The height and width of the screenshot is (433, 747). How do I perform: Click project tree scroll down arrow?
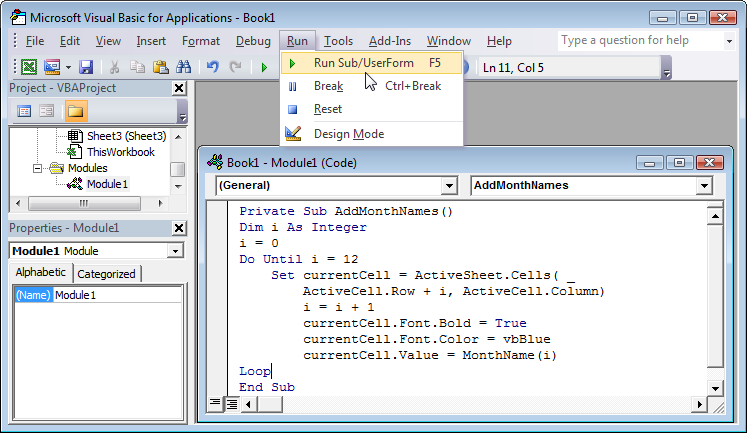pos(178,186)
